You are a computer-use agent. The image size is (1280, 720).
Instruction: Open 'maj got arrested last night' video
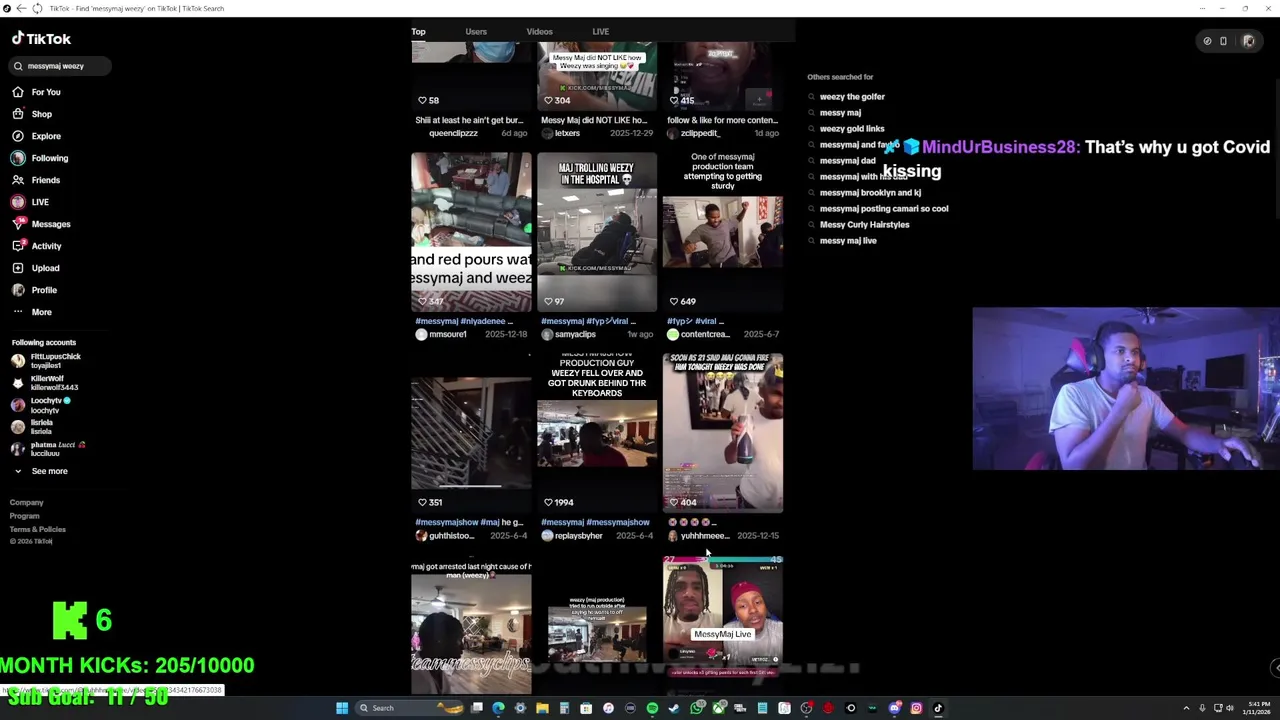pos(471,625)
